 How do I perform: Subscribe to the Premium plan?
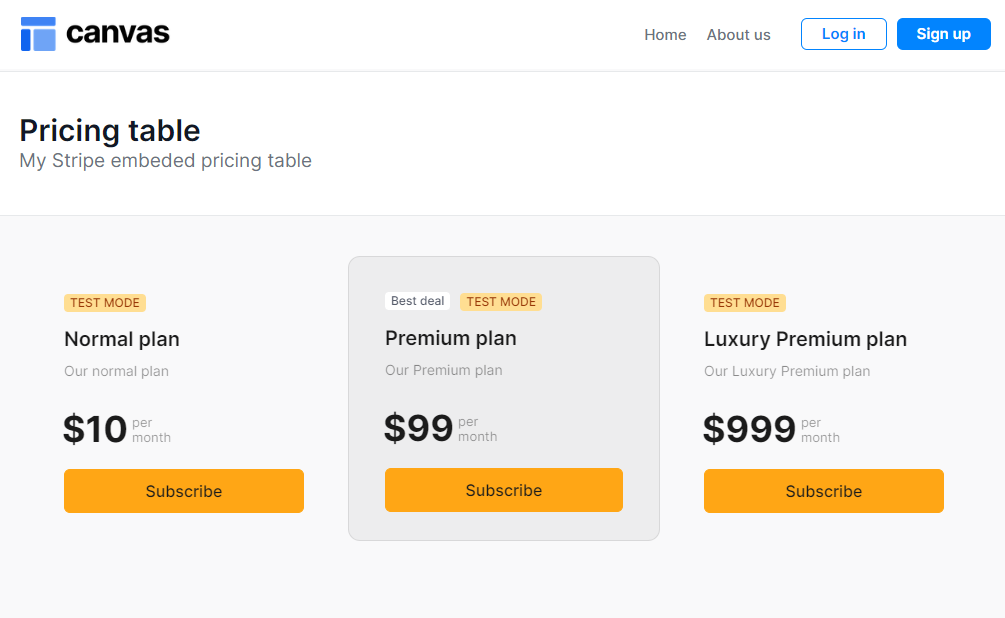pyautogui.click(x=504, y=490)
